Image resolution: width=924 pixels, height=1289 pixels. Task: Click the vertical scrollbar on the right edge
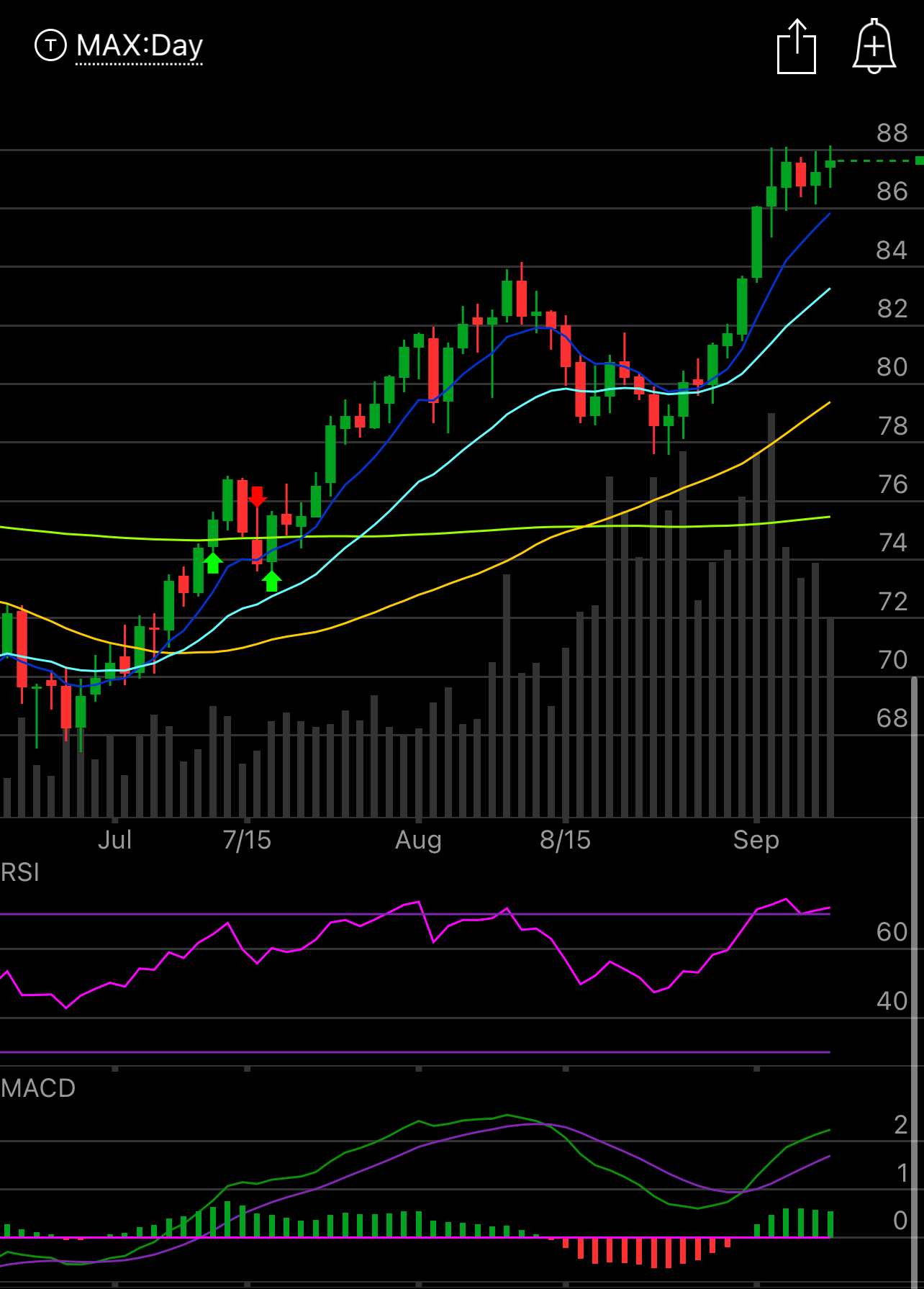[915, 982]
